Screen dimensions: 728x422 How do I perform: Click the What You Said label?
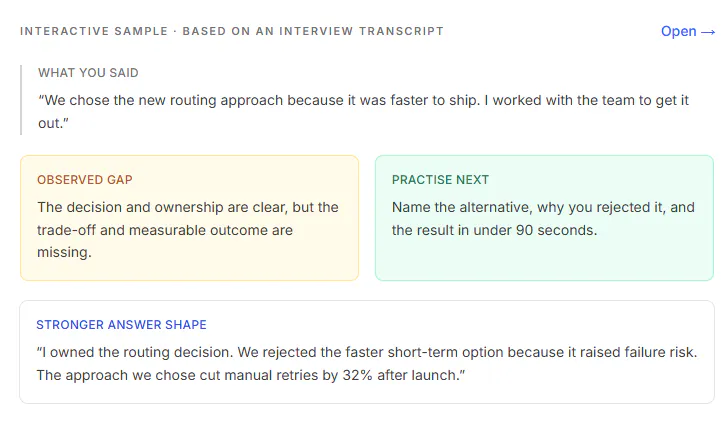[88, 73]
